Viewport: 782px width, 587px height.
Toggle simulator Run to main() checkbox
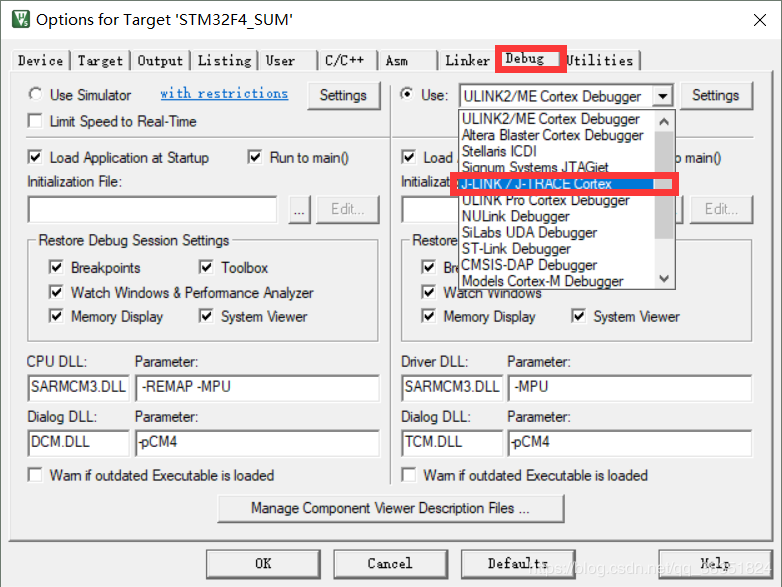point(255,158)
